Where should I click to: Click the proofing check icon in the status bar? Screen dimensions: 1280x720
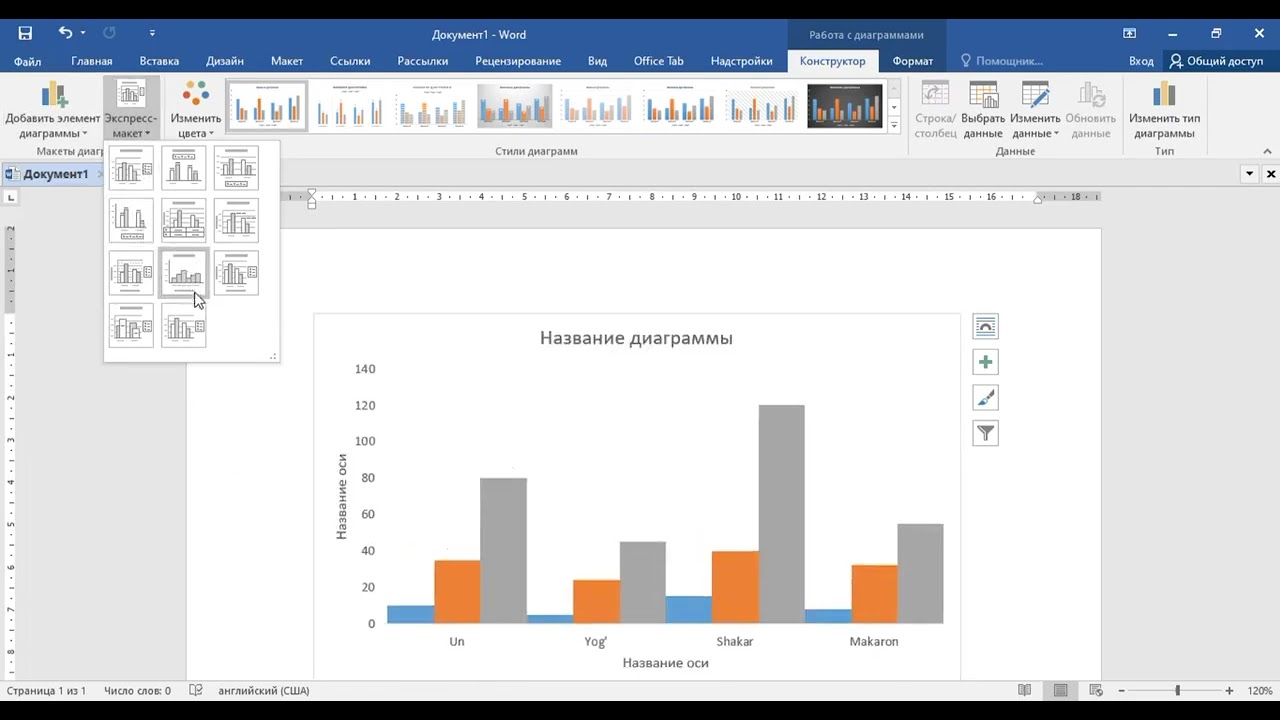click(x=196, y=690)
